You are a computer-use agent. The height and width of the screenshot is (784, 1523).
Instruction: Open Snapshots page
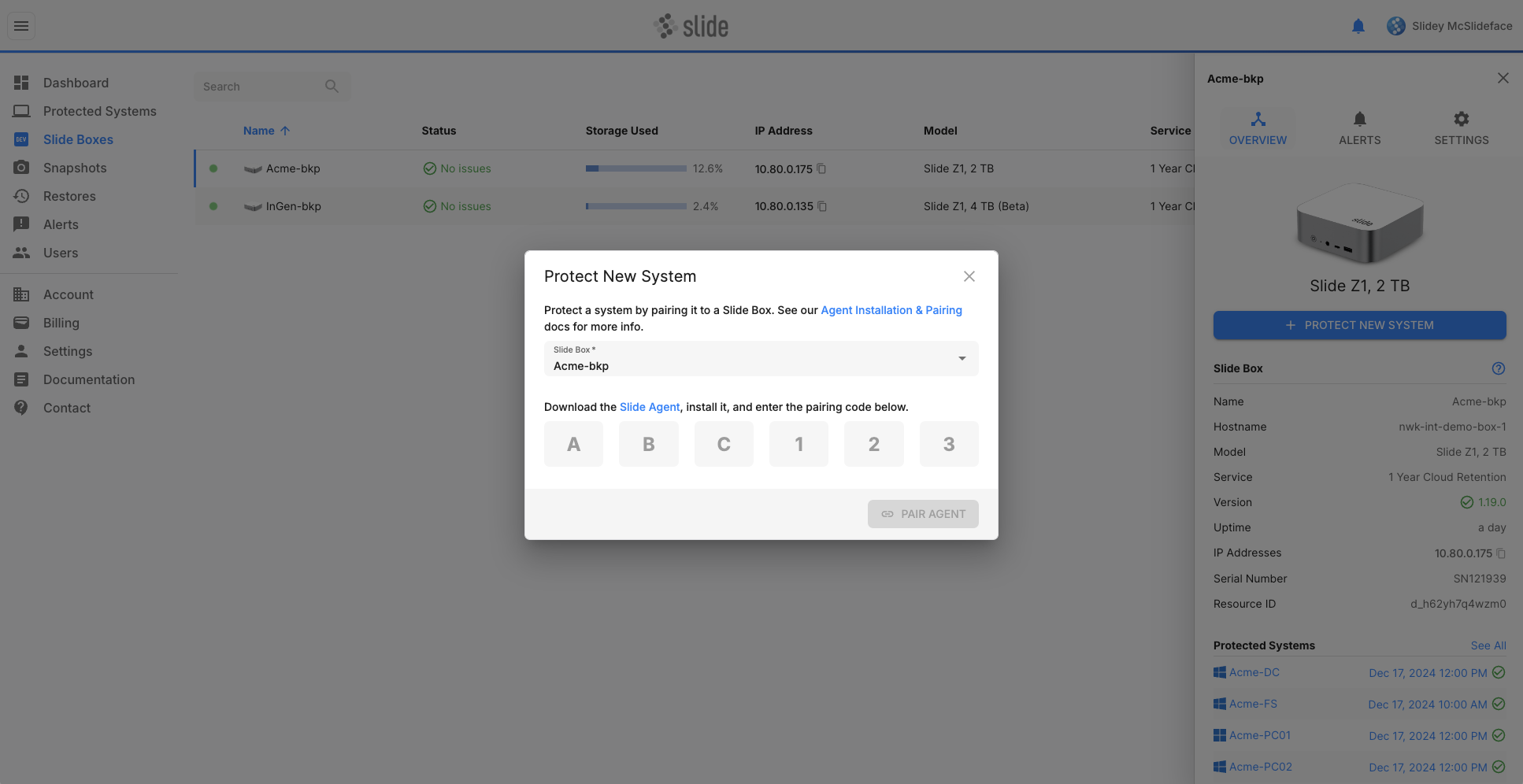[x=75, y=168]
